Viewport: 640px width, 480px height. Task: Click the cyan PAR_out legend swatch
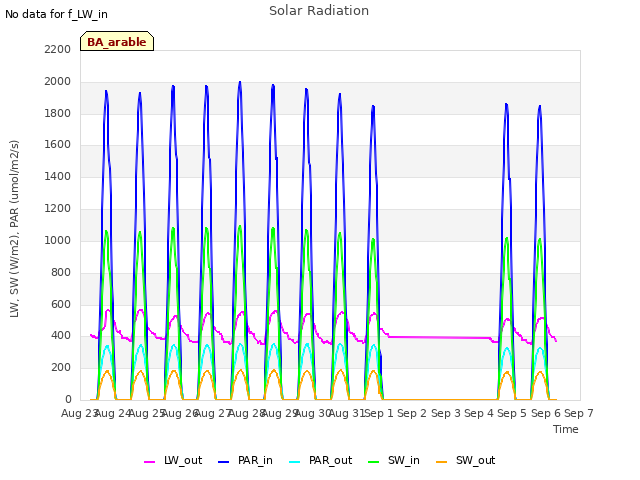pyautogui.click(x=295, y=462)
